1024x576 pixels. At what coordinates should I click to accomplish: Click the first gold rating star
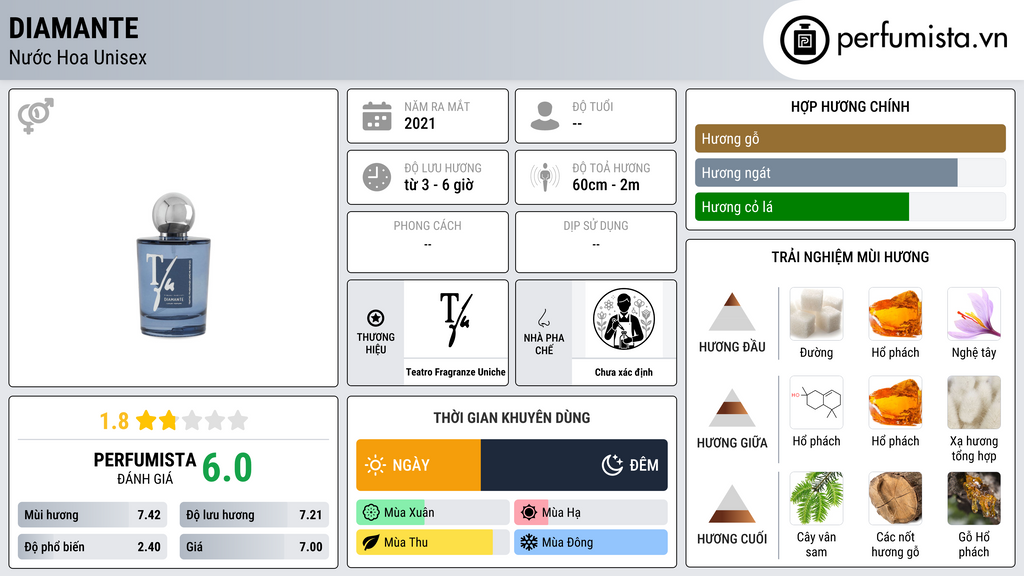[x=146, y=420]
